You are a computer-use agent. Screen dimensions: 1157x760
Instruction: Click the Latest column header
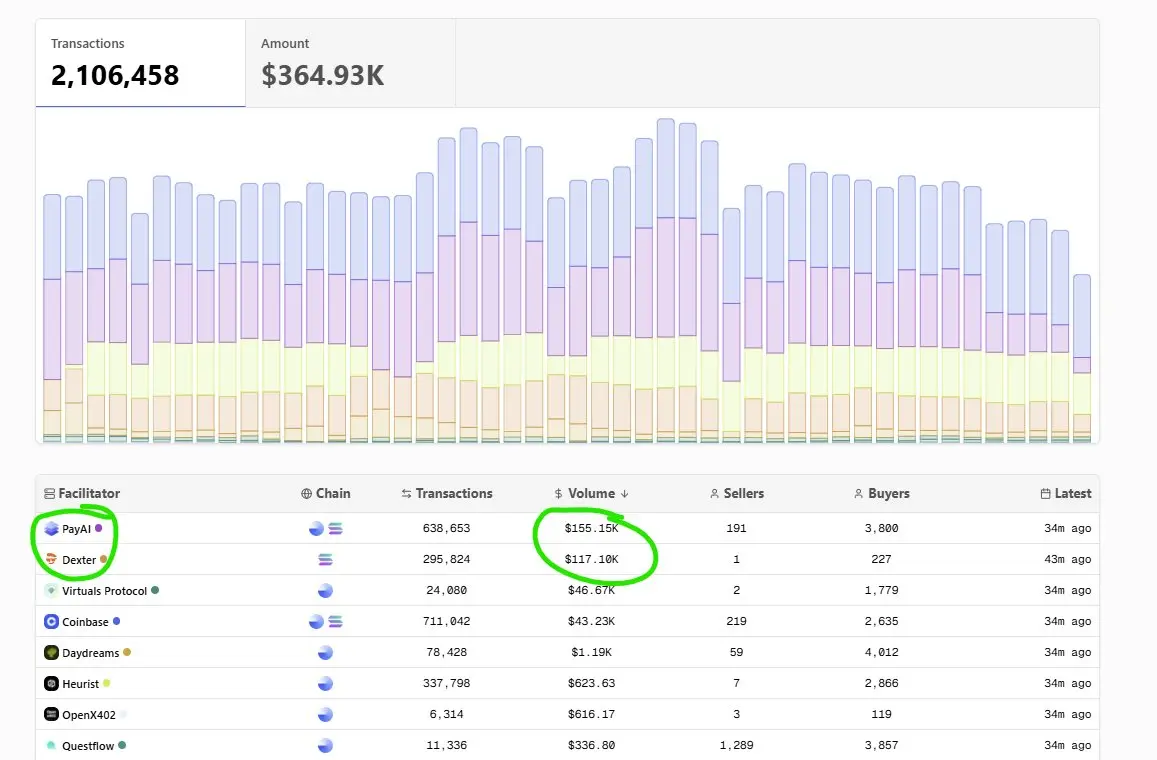pyautogui.click(x=1066, y=494)
